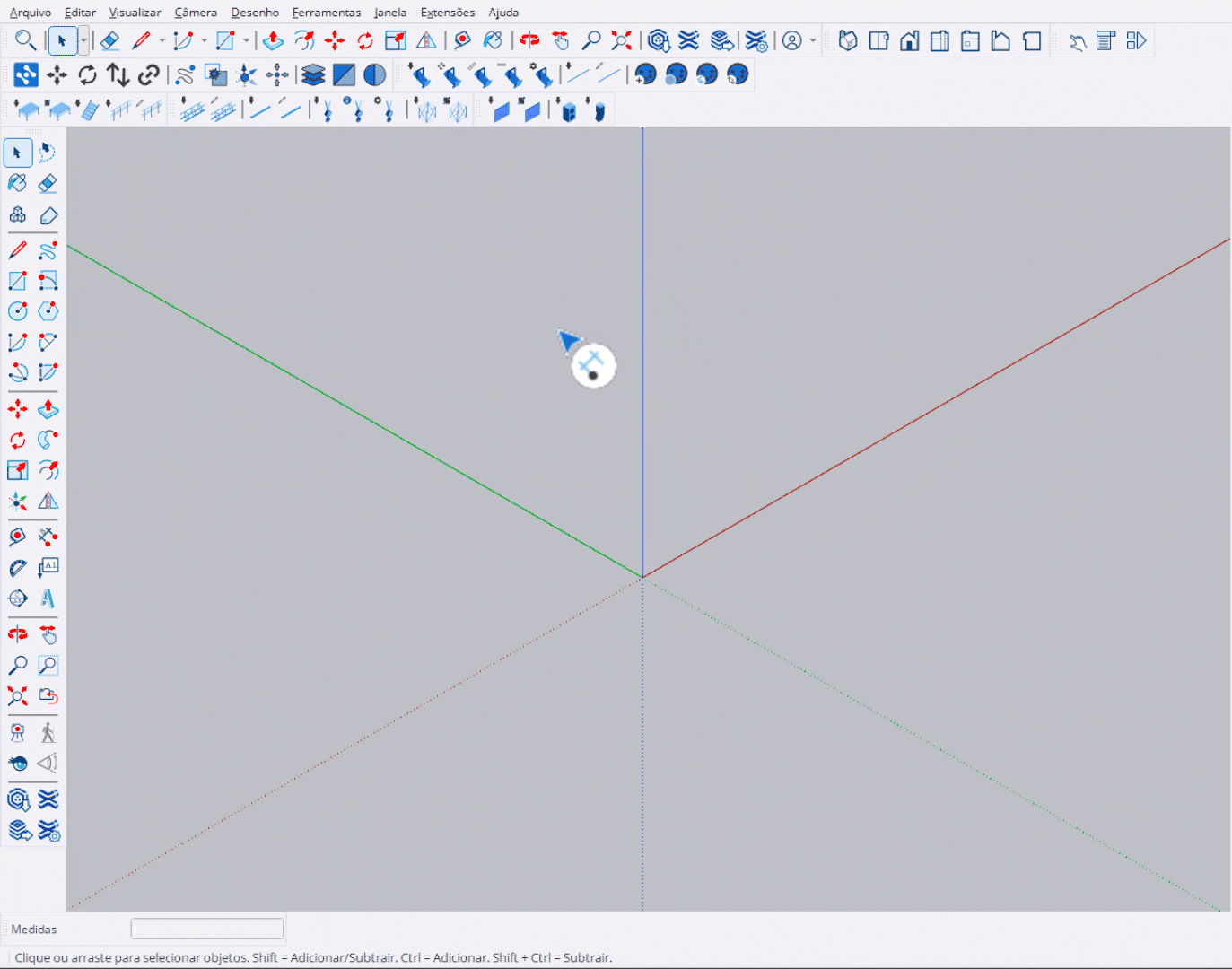Select the Protractor tool
Screen dimensions: 1232x969
click(17, 568)
